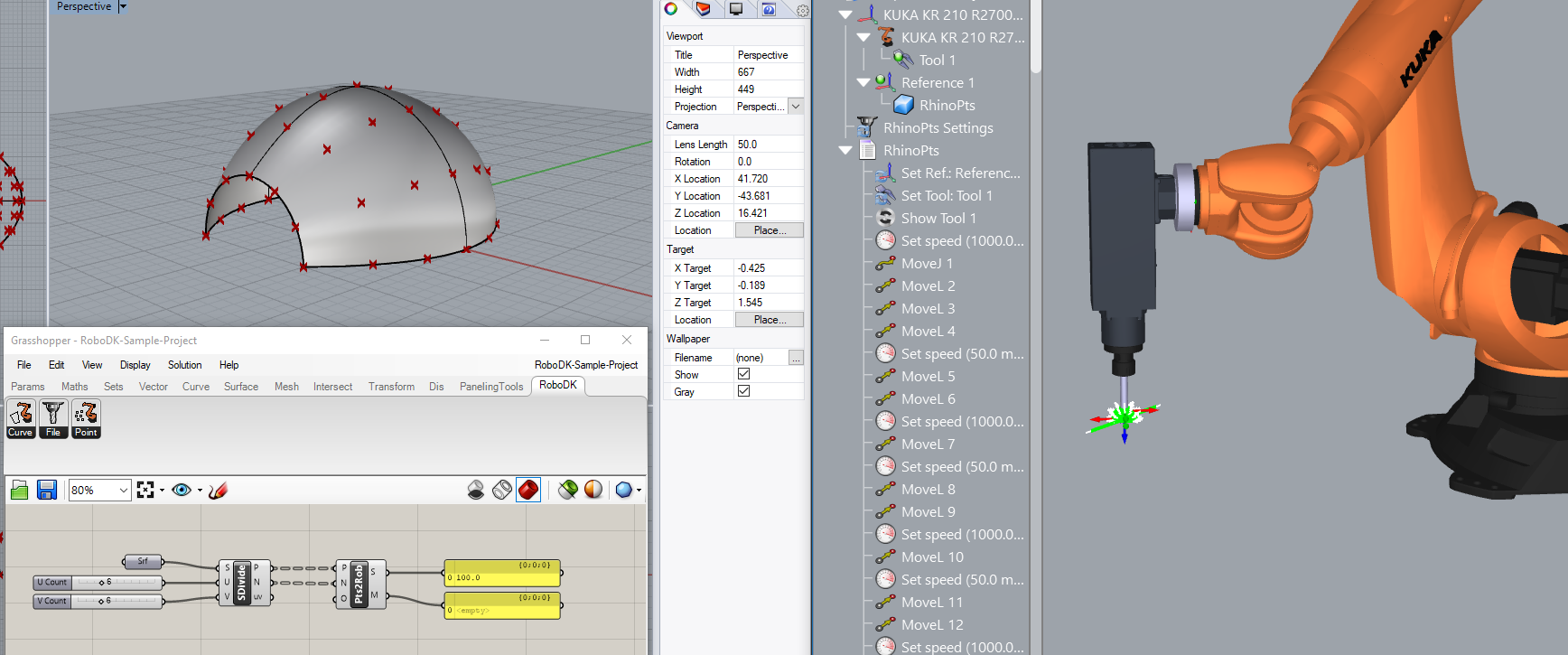Screen dimensions: 1568x655
Task: Switch to the PanelingTools tab
Action: 490,387
